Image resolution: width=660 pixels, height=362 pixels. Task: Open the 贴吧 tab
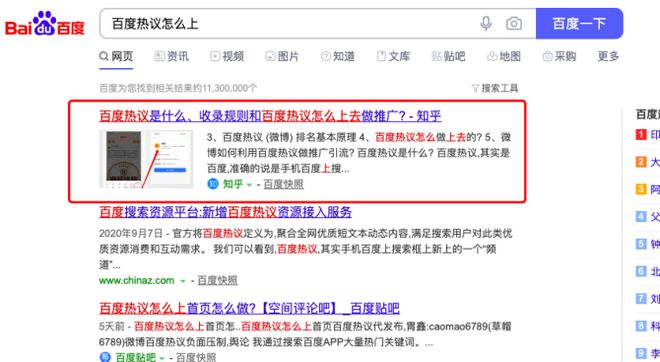coord(448,56)
